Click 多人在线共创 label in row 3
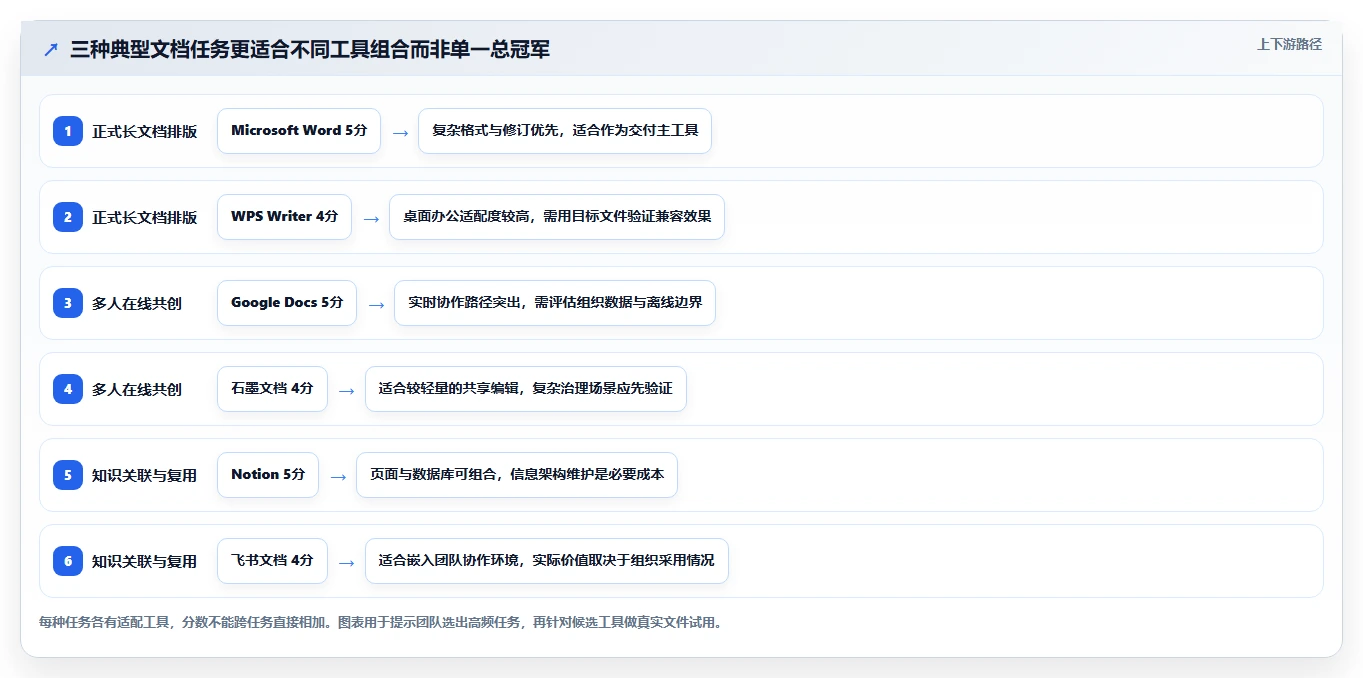The height and width of the screenshot is (678, 1363). [x=137, y=303]
